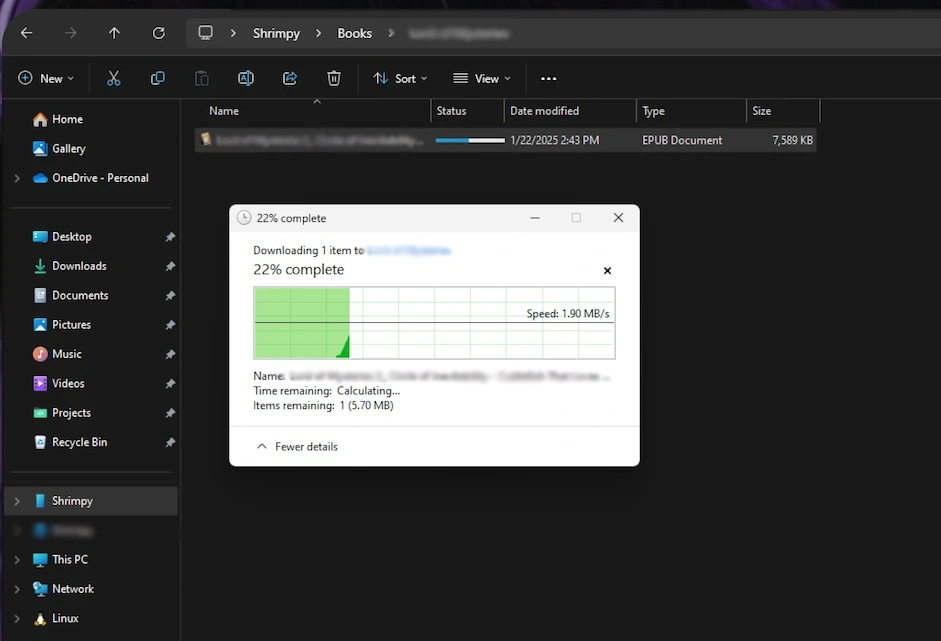Expand the Shrimpy tree node
The height and width of the screenshot is (641, 941).
tap(17, 501)
